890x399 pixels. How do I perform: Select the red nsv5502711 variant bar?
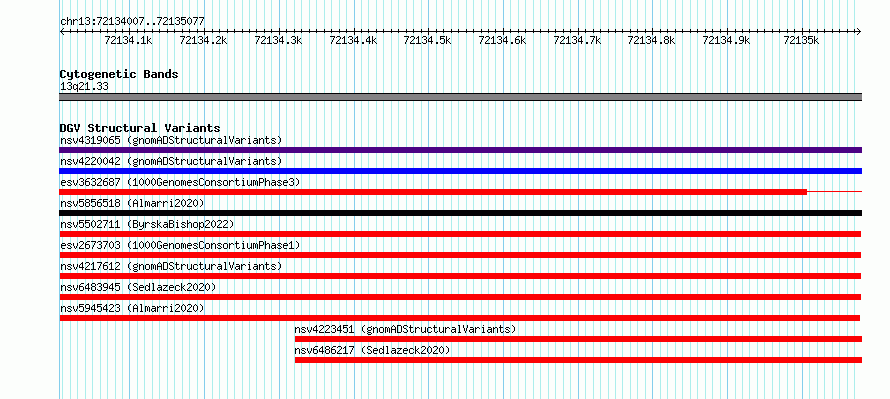460,234
